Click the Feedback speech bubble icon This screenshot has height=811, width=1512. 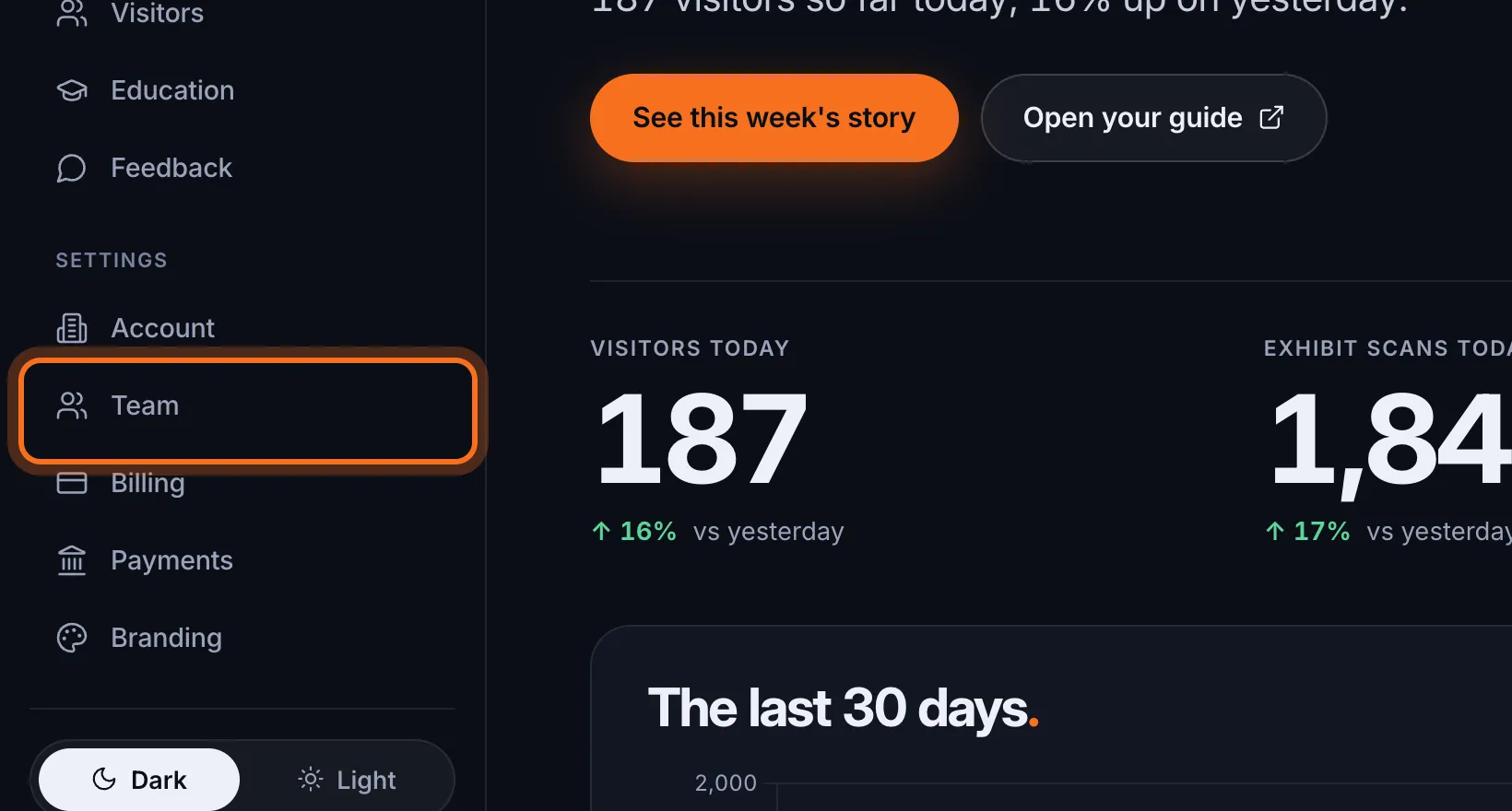coord(72,168)
